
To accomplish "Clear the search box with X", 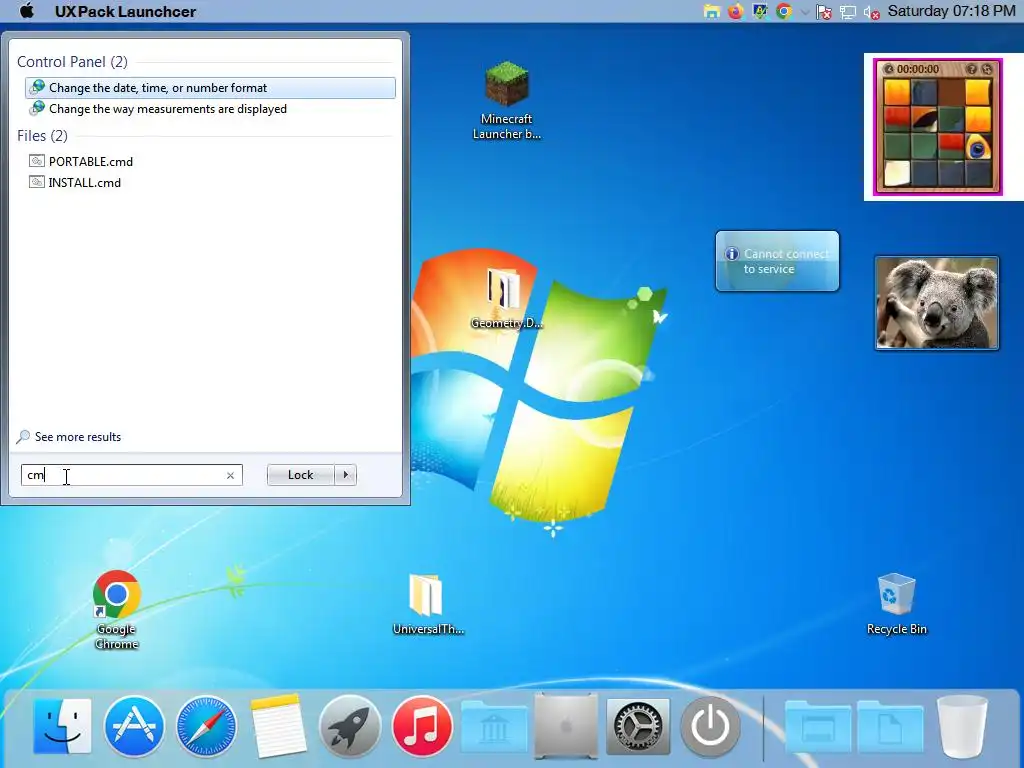I will [230, 475].
